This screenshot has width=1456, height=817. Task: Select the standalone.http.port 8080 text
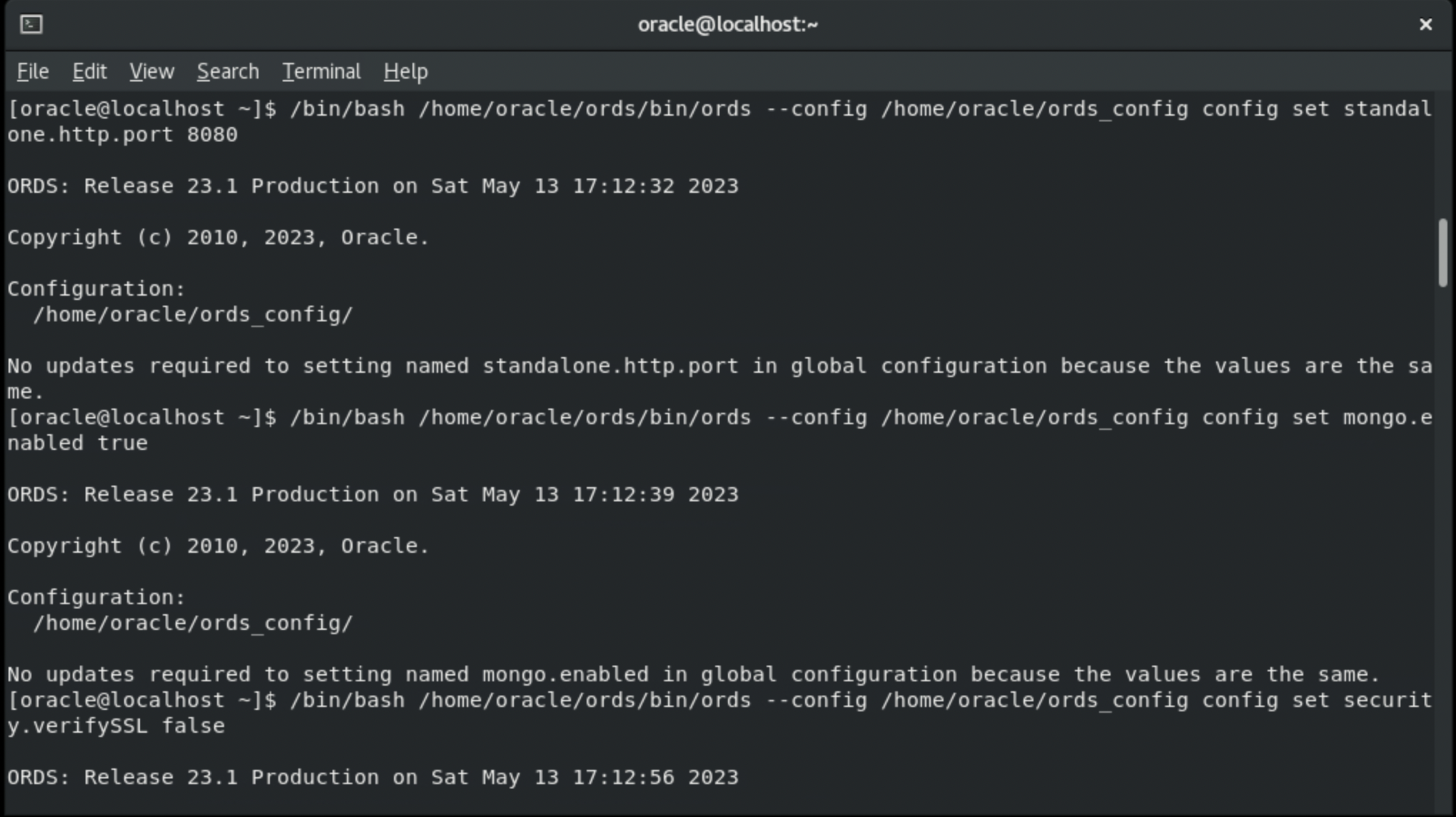[122, 134]
